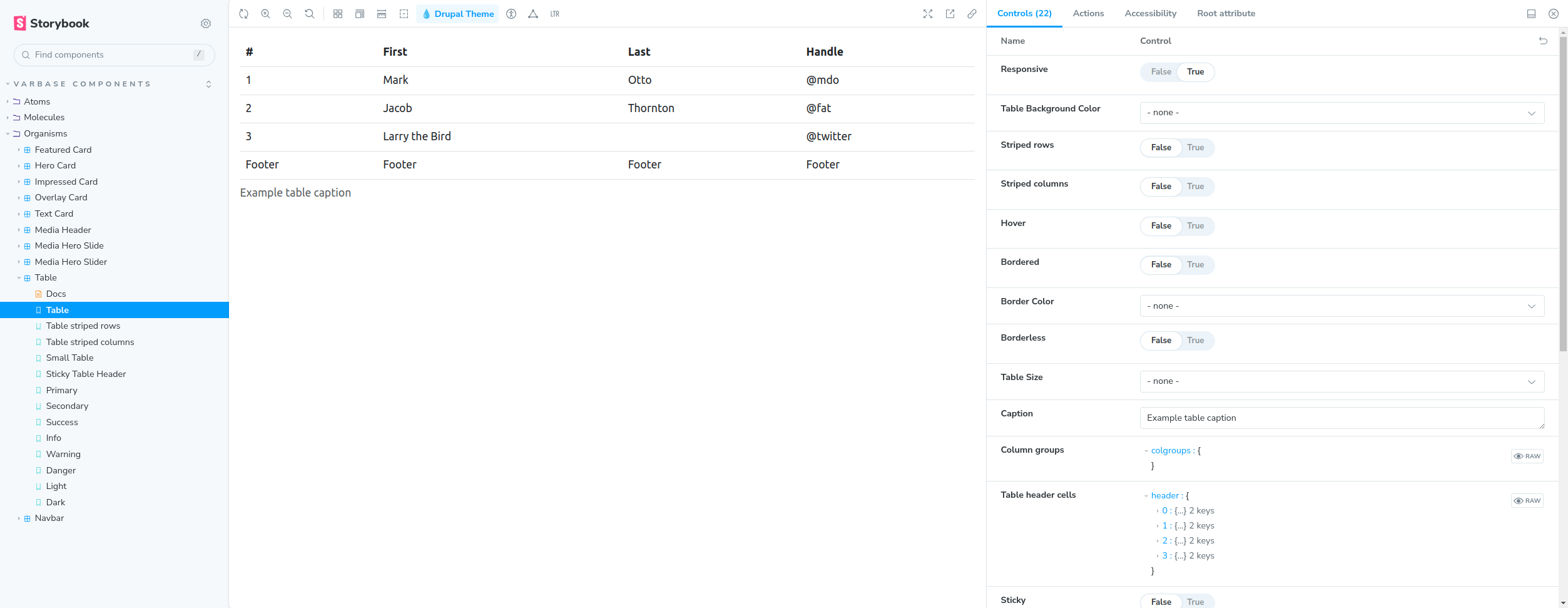The height and width of the screenshot is (608, 1568).
Task: Open the Danger table story
Action: tap(61, 470)
